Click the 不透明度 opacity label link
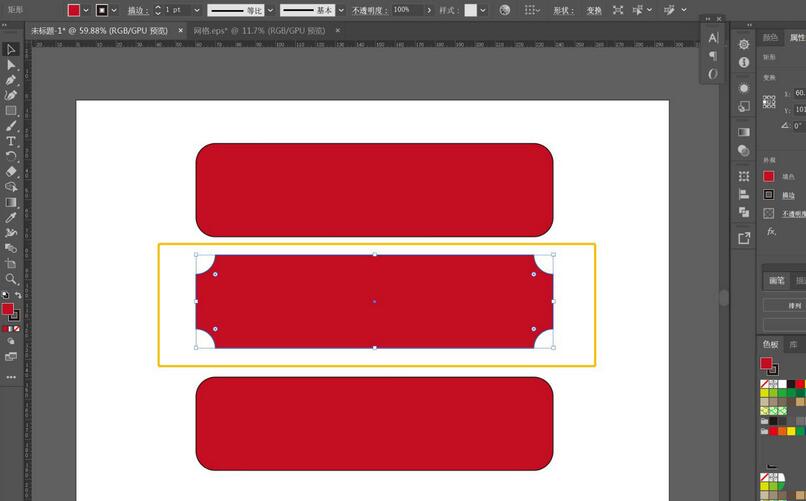The width and height of the screenshot is (806, 501). click(x=368, y=10)
